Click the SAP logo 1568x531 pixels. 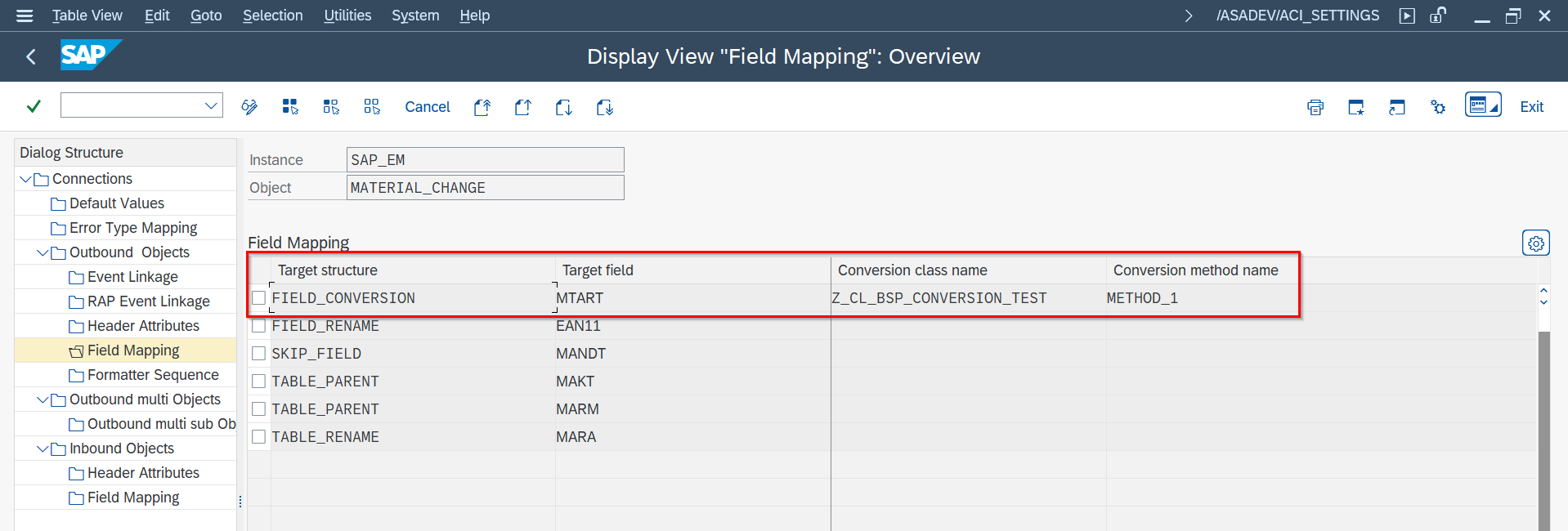[91, 55]
